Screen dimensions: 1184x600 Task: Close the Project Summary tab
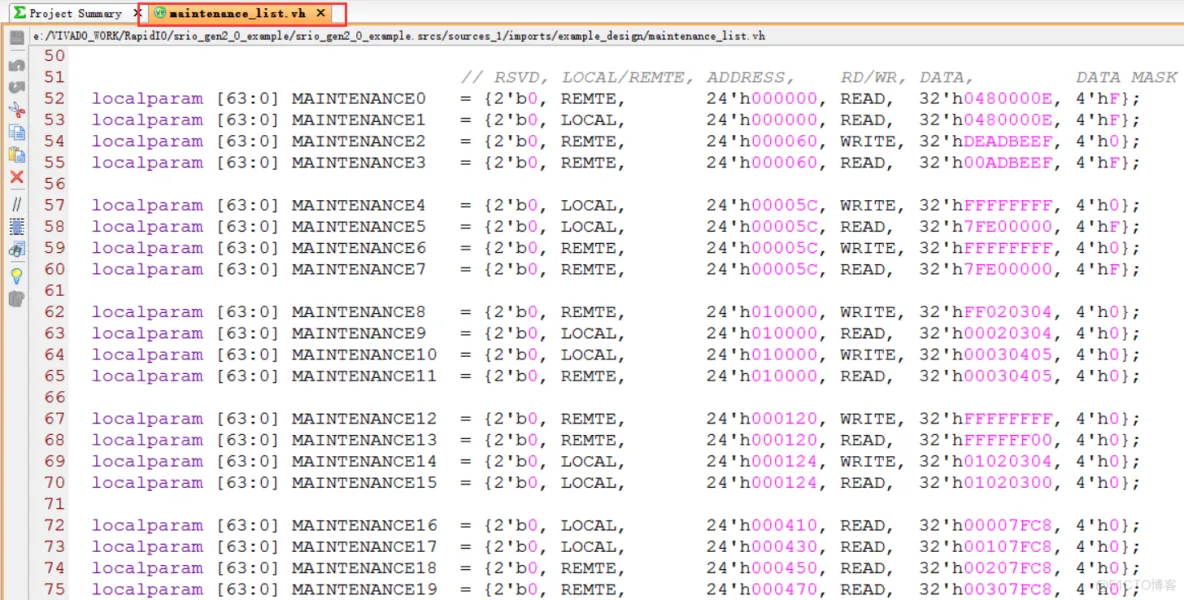click(x=137, y=13)
